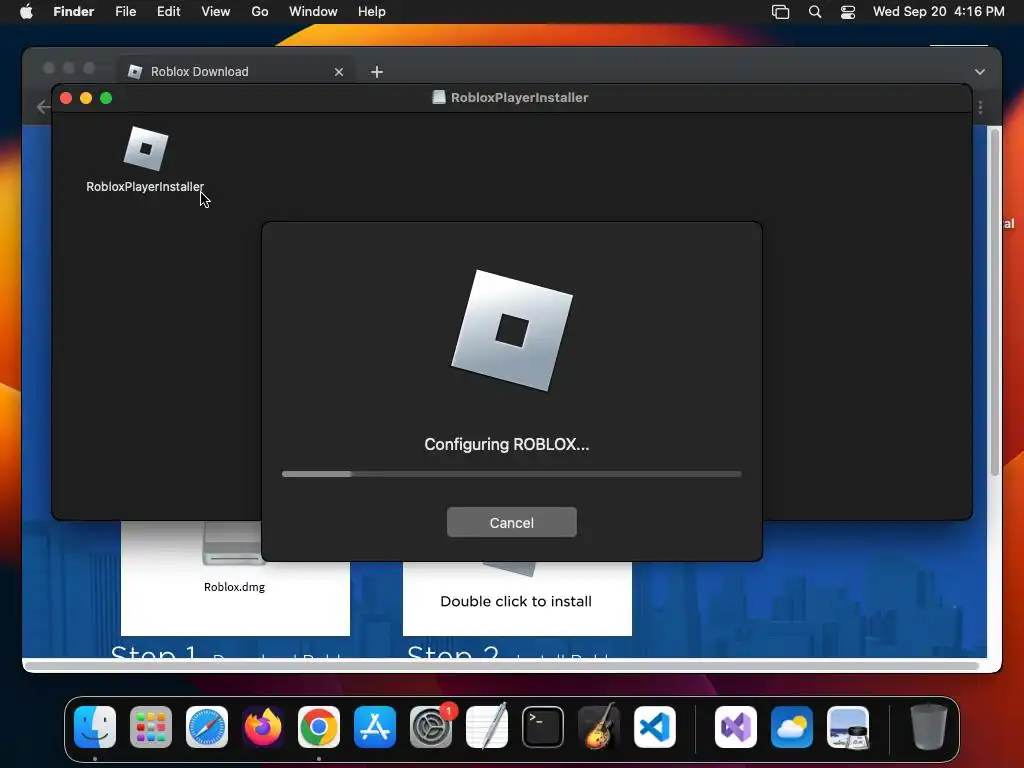Image resolution: width=1024 pixels, height=768 pixels.
Task: Close the Roblox Download tab
Action: (x=338, y=72)
